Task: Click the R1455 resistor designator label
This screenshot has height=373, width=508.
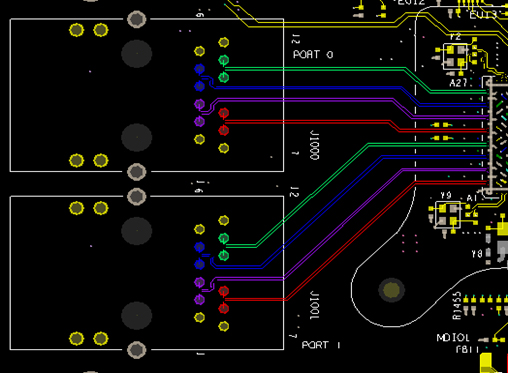Action: [x=457, y=305]
